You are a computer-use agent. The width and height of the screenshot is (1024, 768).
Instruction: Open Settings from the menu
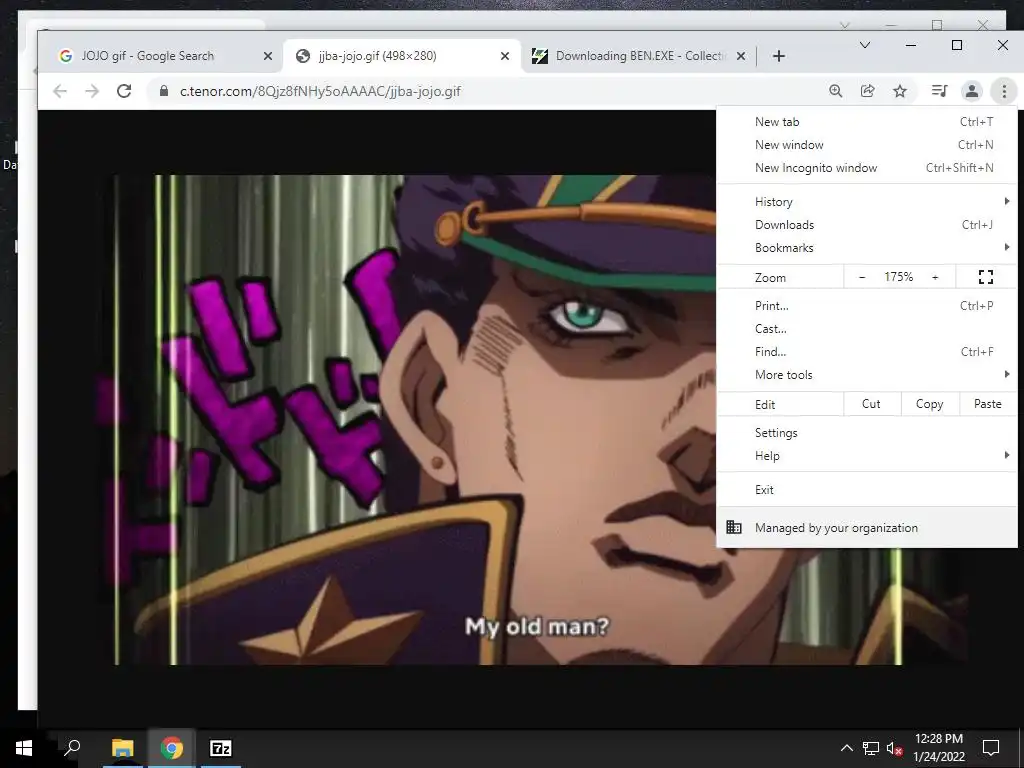coord(867,433)
